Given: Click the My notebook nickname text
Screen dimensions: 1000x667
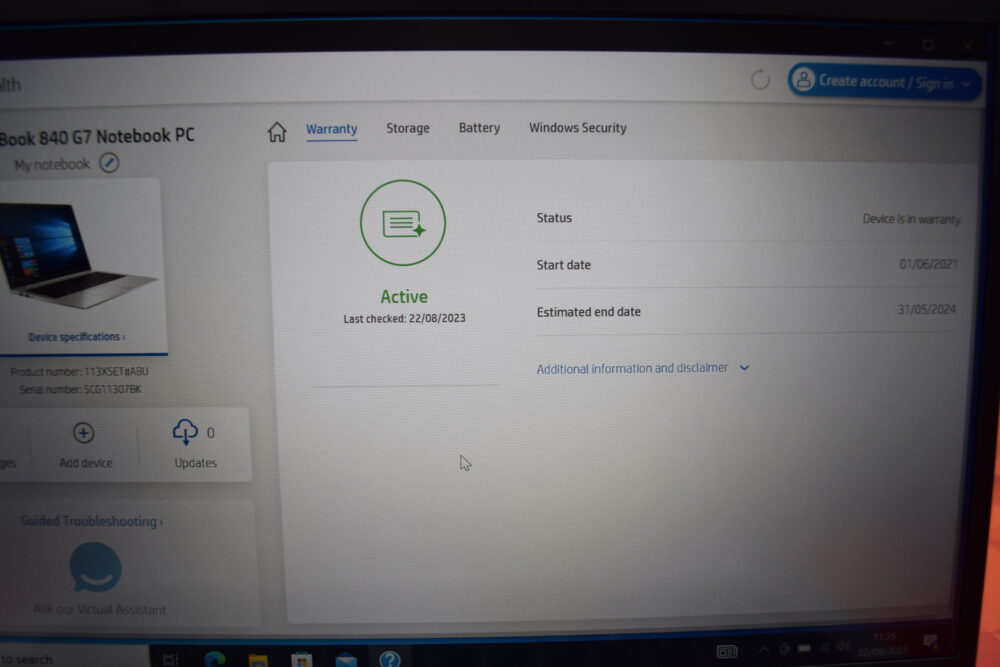Looking at the screenshot, I should coord(52,165).
